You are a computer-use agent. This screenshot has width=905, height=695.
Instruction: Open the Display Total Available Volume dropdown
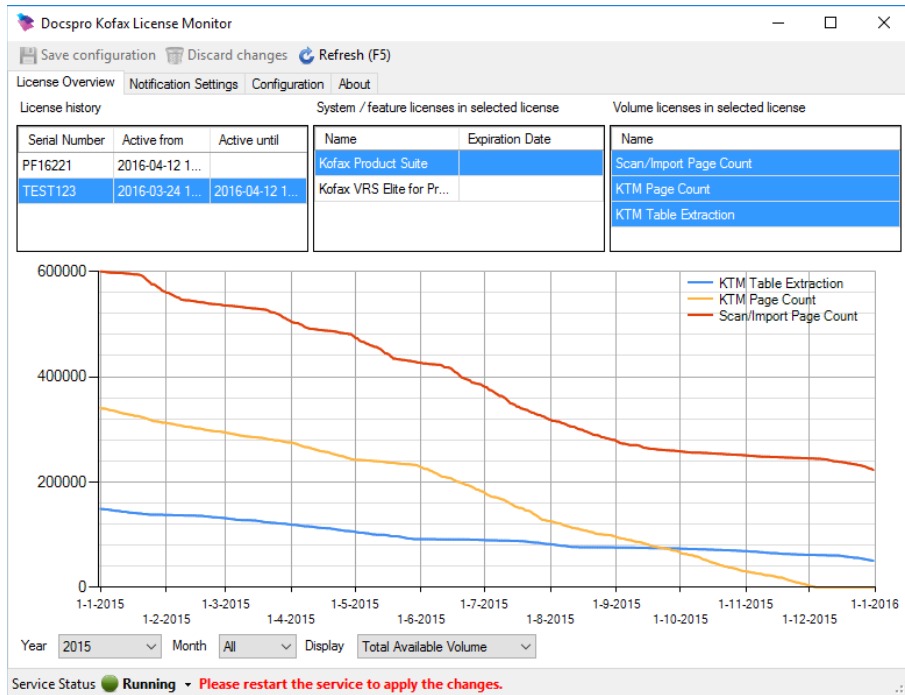(446, 647)
